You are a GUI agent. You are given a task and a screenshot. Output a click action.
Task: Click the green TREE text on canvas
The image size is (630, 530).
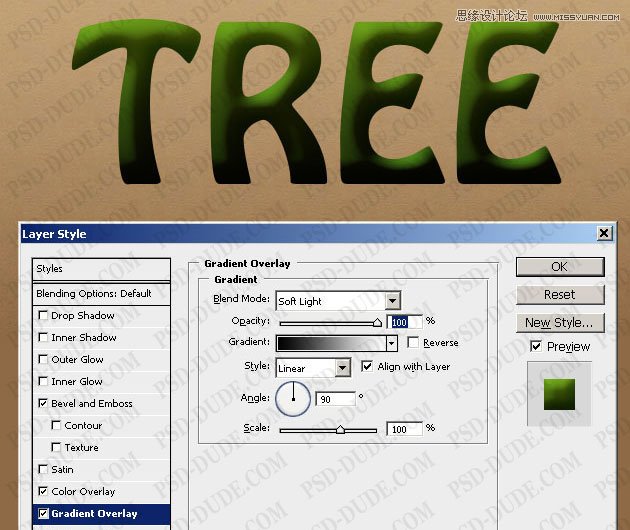coord(315,102)
